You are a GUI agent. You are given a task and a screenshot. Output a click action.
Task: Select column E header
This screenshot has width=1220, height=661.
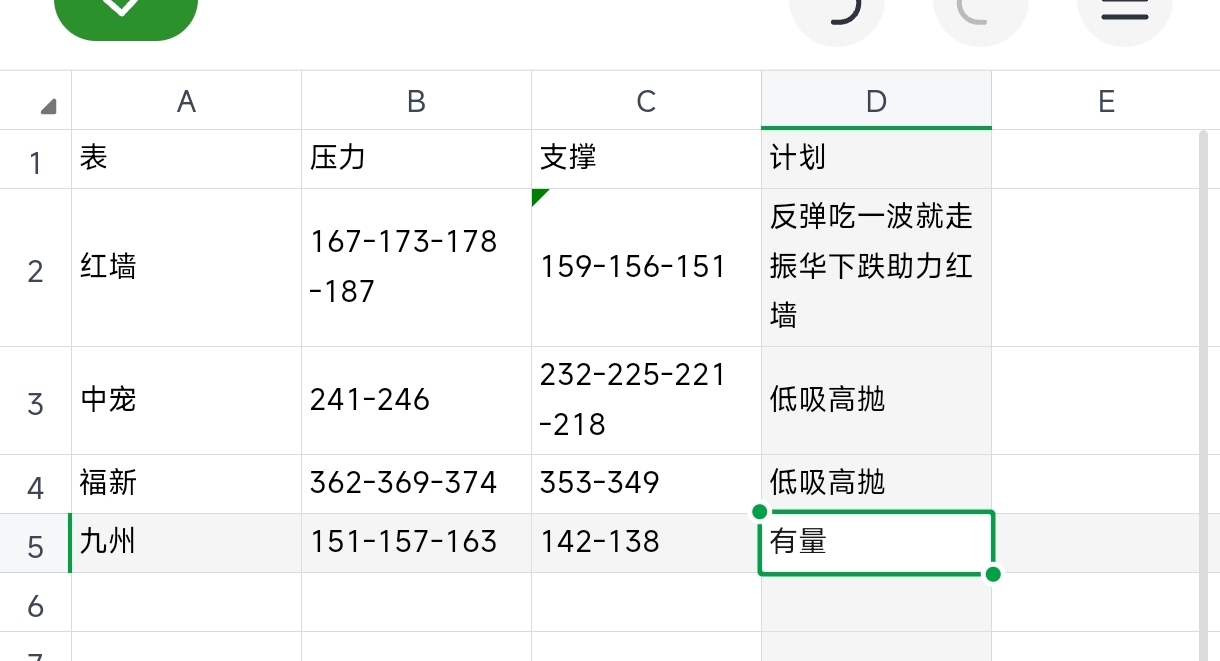(1105, 101)
